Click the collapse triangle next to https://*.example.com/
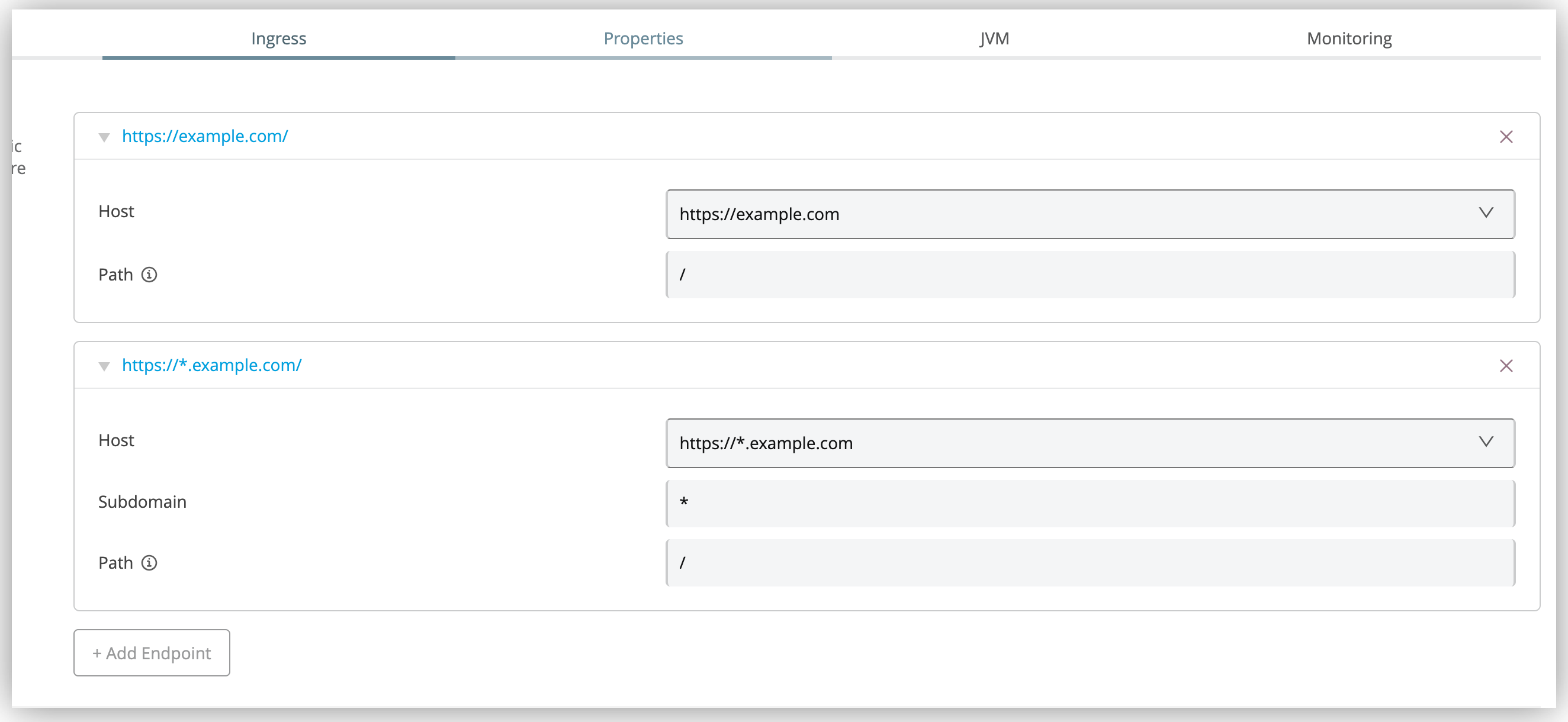 click(104, 367)
